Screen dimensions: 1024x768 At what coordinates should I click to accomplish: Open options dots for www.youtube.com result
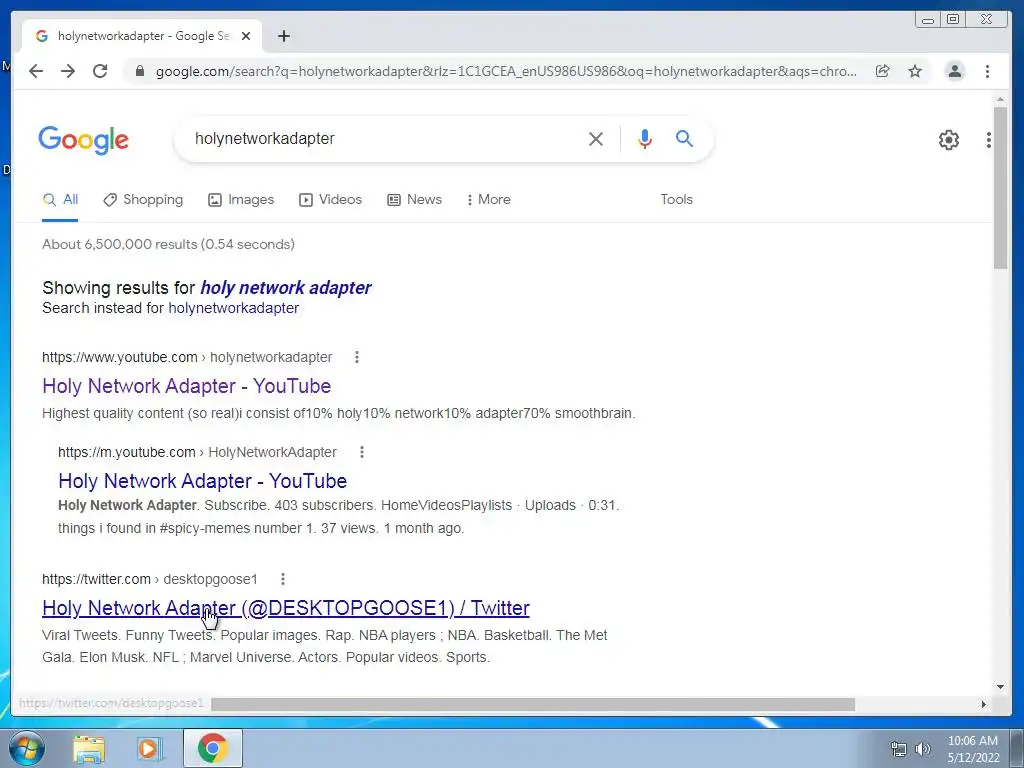pos(357,357)
